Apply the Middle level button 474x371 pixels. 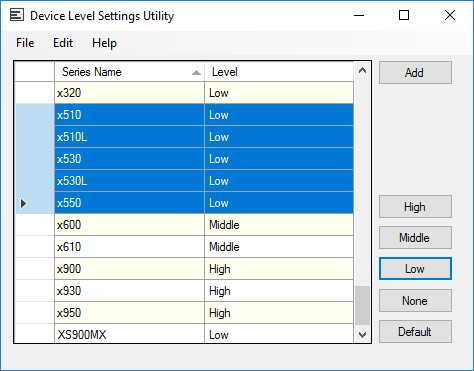[415, 238]
